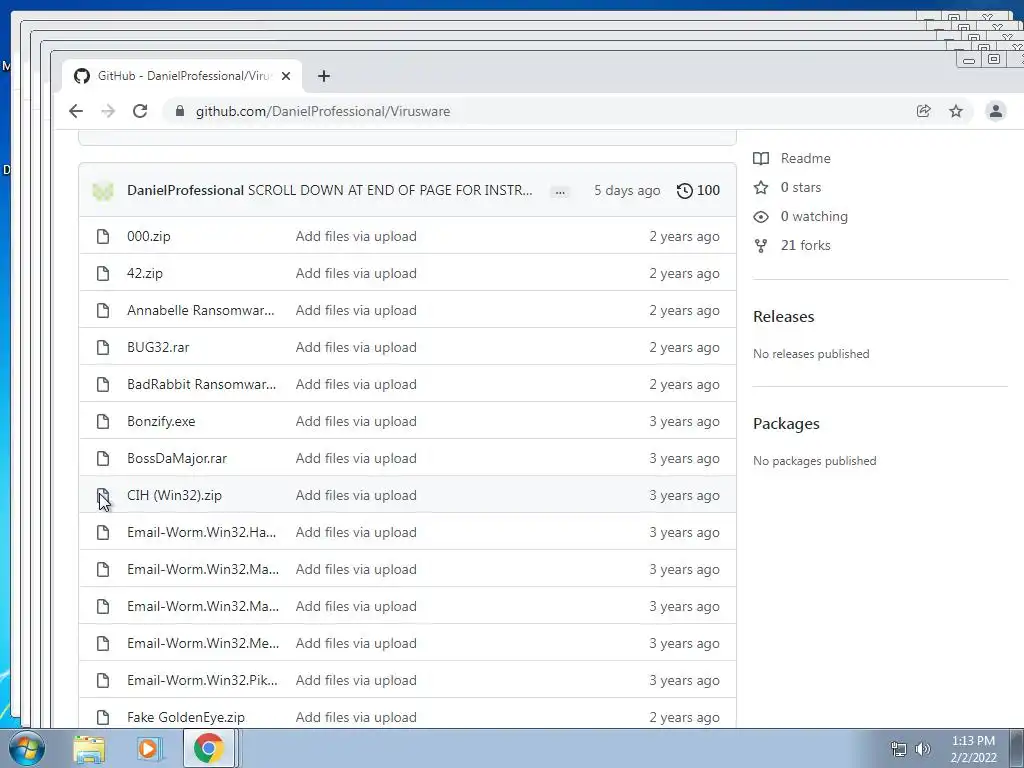The height and width of the screenshot is (768, 1024).
Task: Open Bonzify.exe commit message link
Action: 356,421
